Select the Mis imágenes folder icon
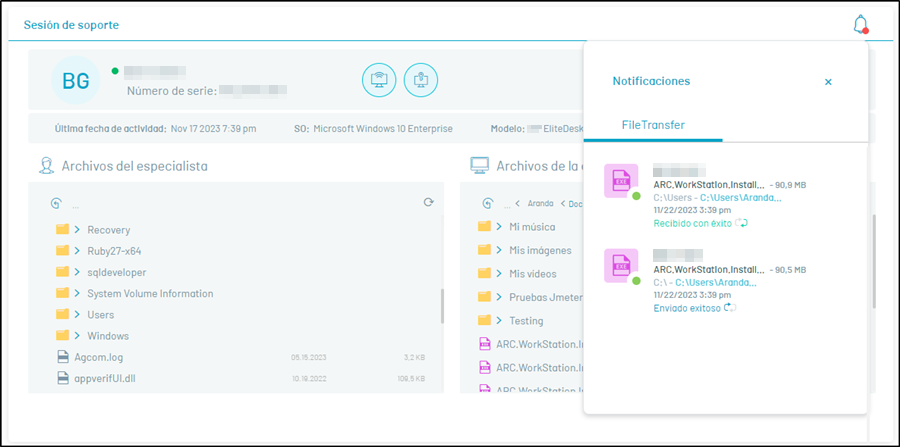This screenshot has width=900, height=447. [x=485, y=250]
